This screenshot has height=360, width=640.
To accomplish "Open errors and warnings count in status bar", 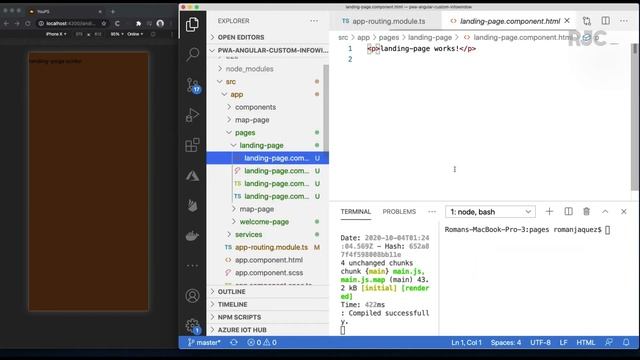I will pyautogui.click(x=262, y=342).
